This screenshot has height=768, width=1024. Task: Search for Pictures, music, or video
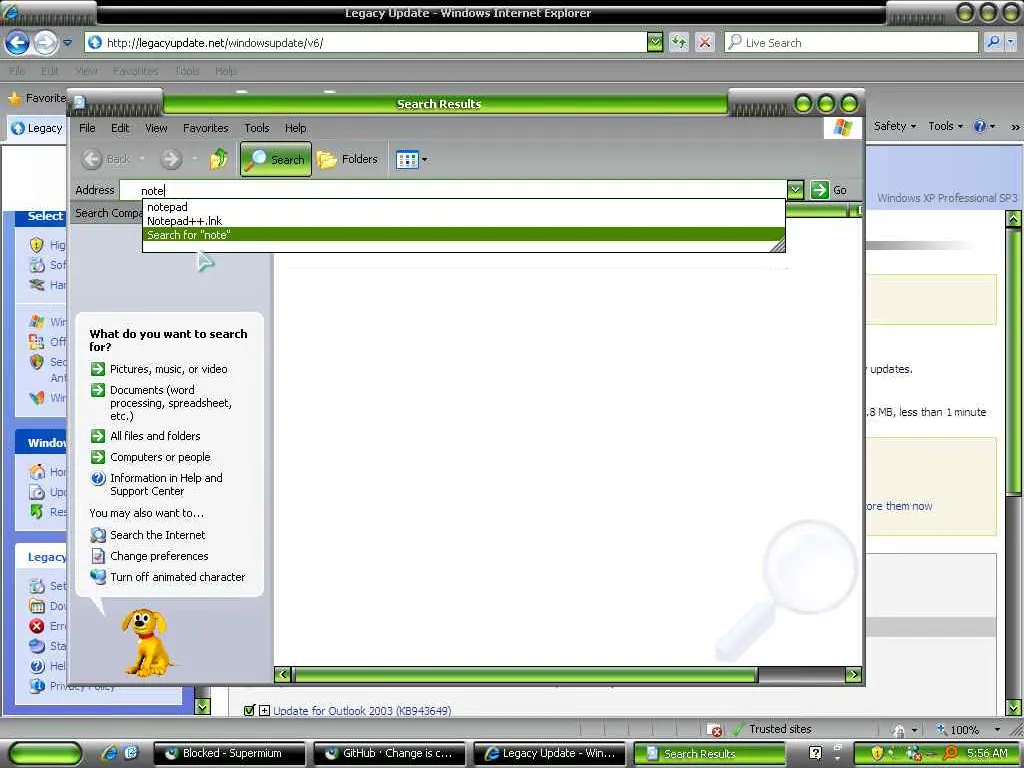168,369
